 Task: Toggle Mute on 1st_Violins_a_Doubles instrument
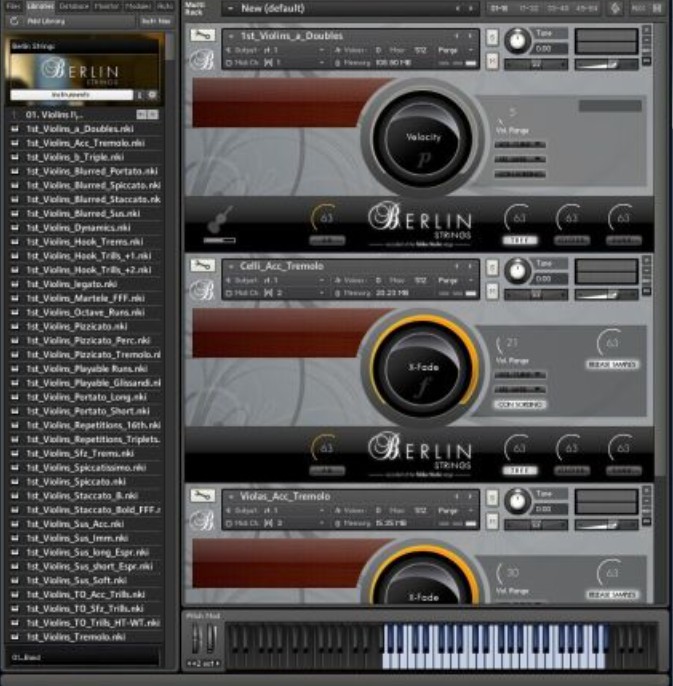coord(492,61)
